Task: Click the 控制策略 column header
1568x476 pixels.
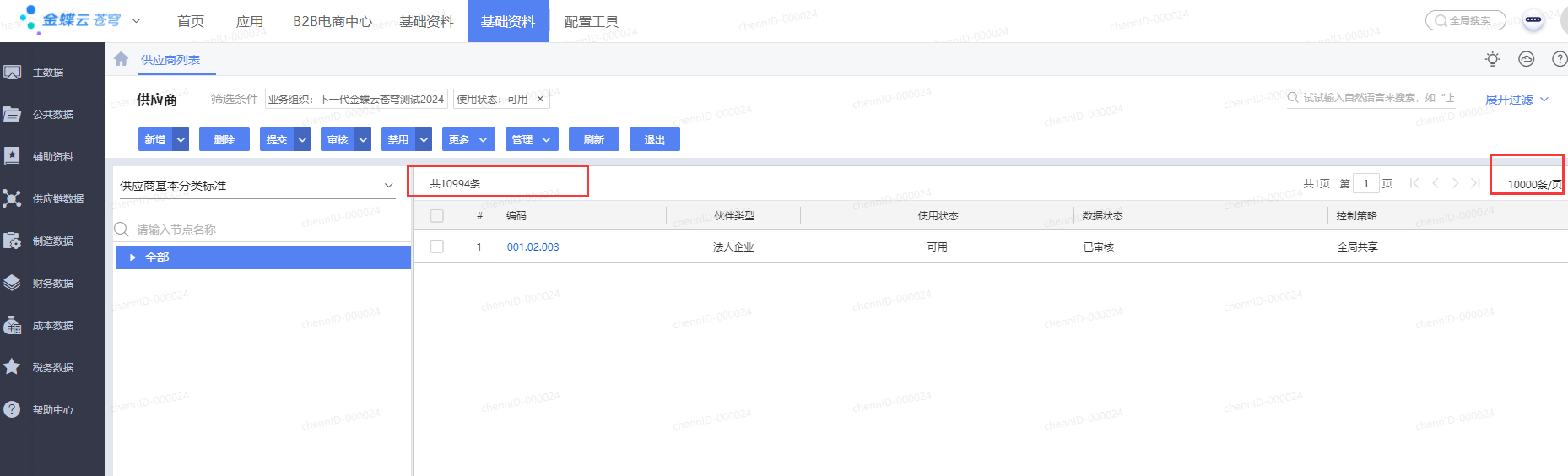Action: (x=1357, y=216)
